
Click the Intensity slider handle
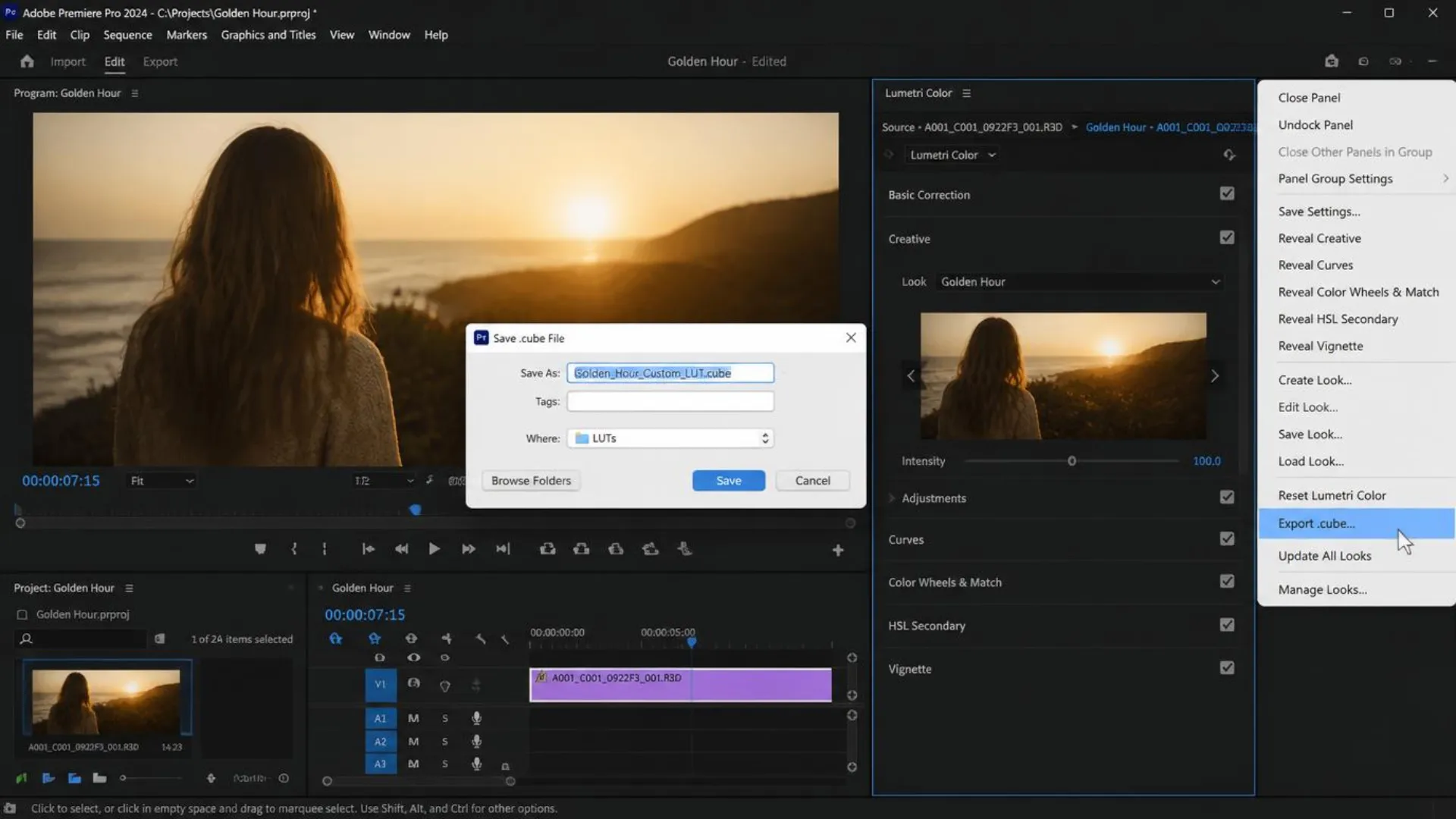tap(1072, 461)
